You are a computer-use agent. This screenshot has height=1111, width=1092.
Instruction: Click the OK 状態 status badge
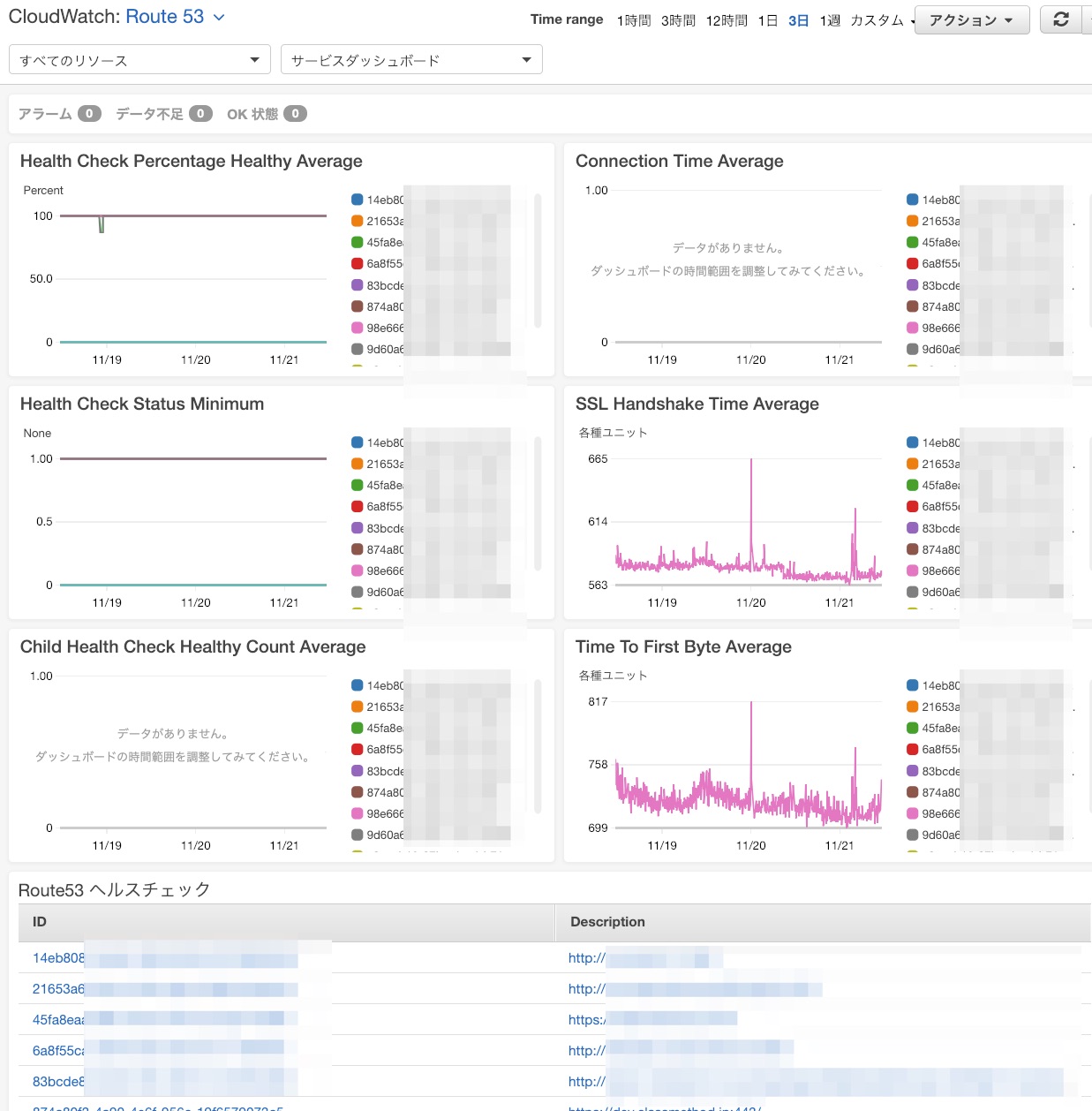(x=297, y=113)
